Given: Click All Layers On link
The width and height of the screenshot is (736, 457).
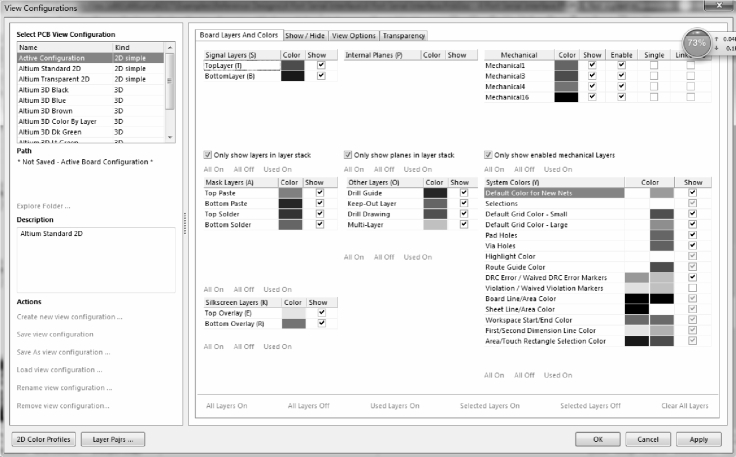Looking at the screenshot, I should [x=227, y=406].
